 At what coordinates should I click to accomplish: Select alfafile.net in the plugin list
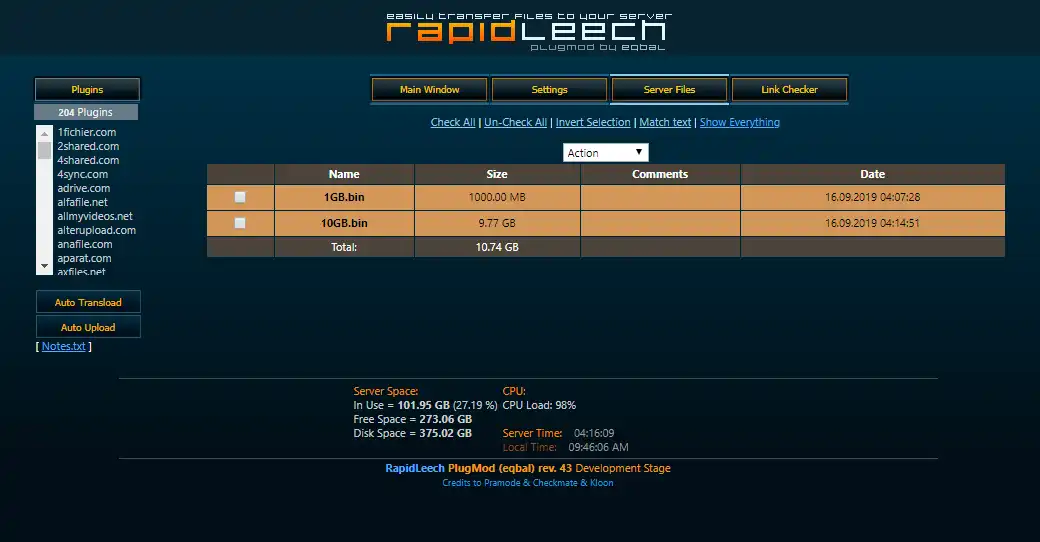pos(82,202)
